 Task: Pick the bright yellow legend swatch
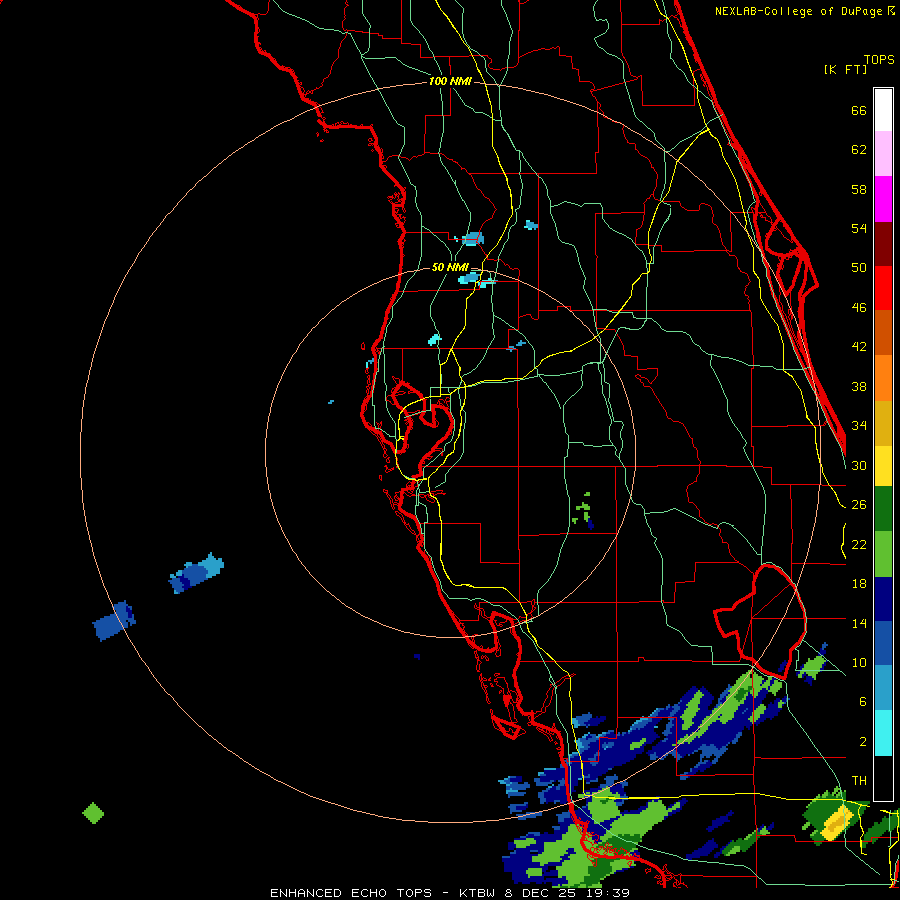point(883,466)
